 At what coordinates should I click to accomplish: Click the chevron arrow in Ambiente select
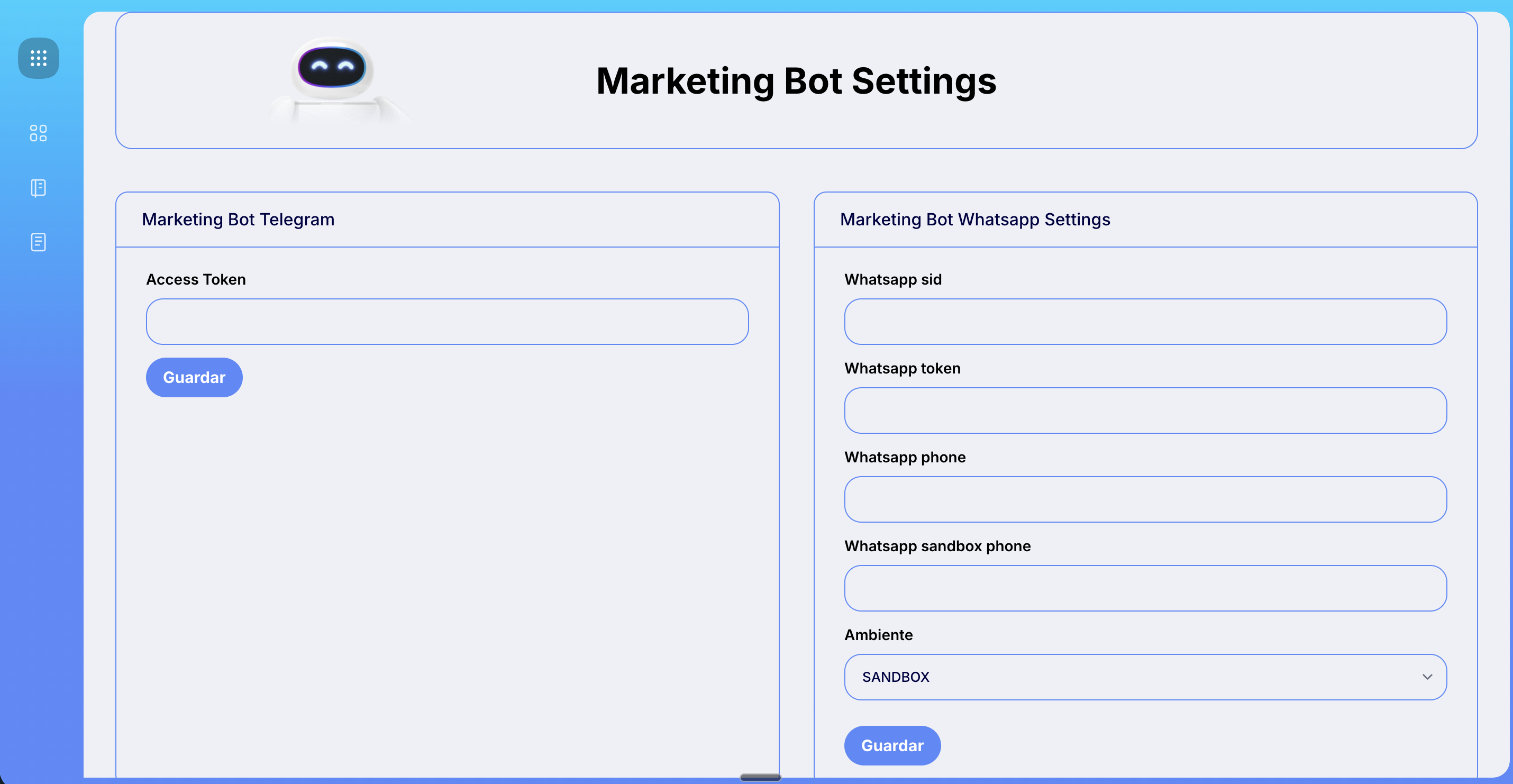(x=1427, y=677)
